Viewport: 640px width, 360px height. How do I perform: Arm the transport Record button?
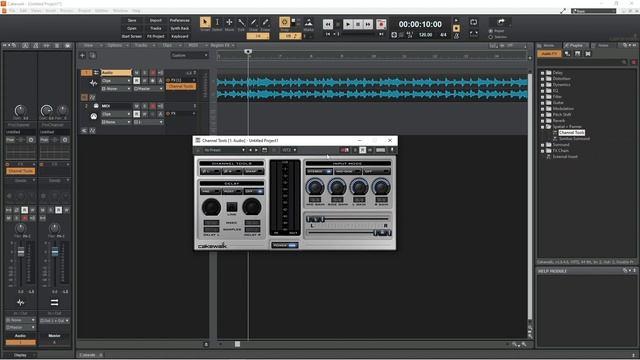[381, 25]
